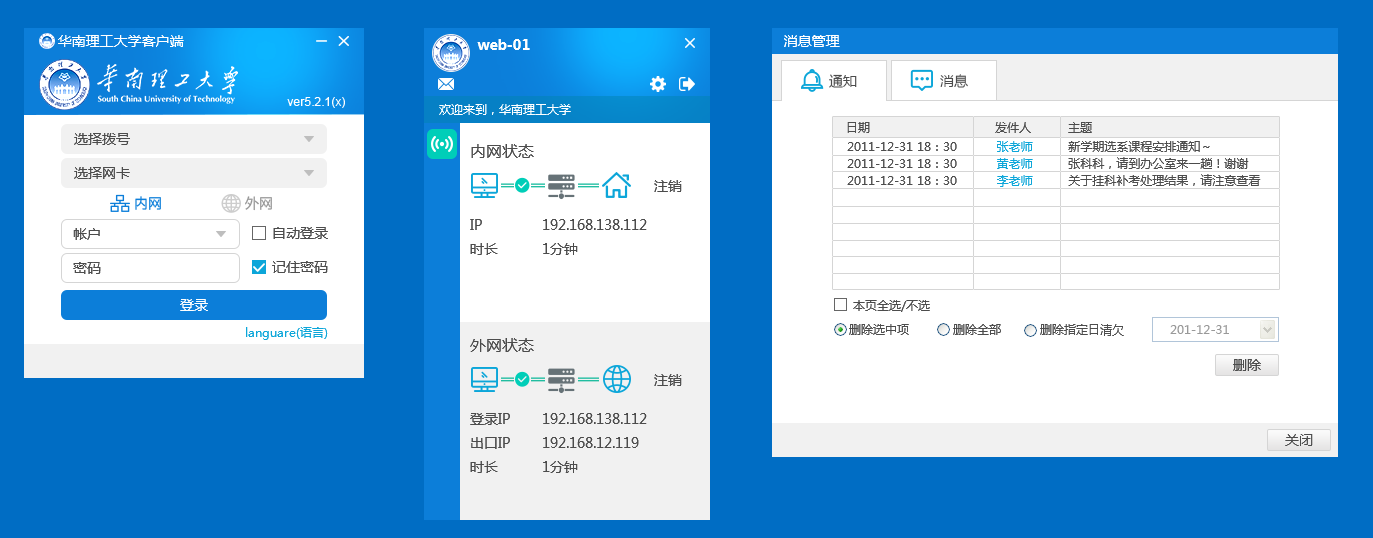
Task: Select 删除全部 radio button
Action: point(943,330)
